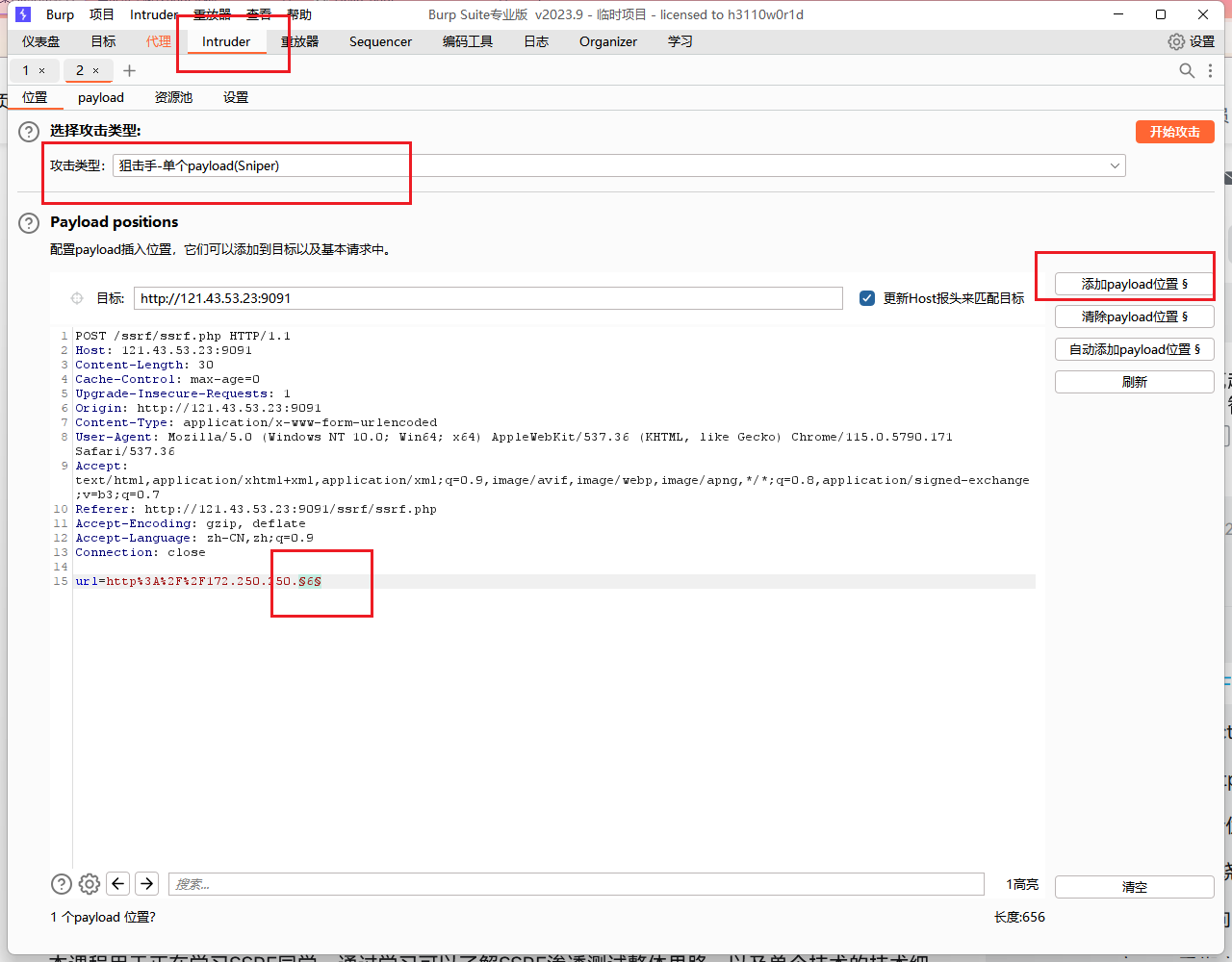Open search settings gear icon below the editor
This screenshot has height=962, width=1232.
[90, 884]
